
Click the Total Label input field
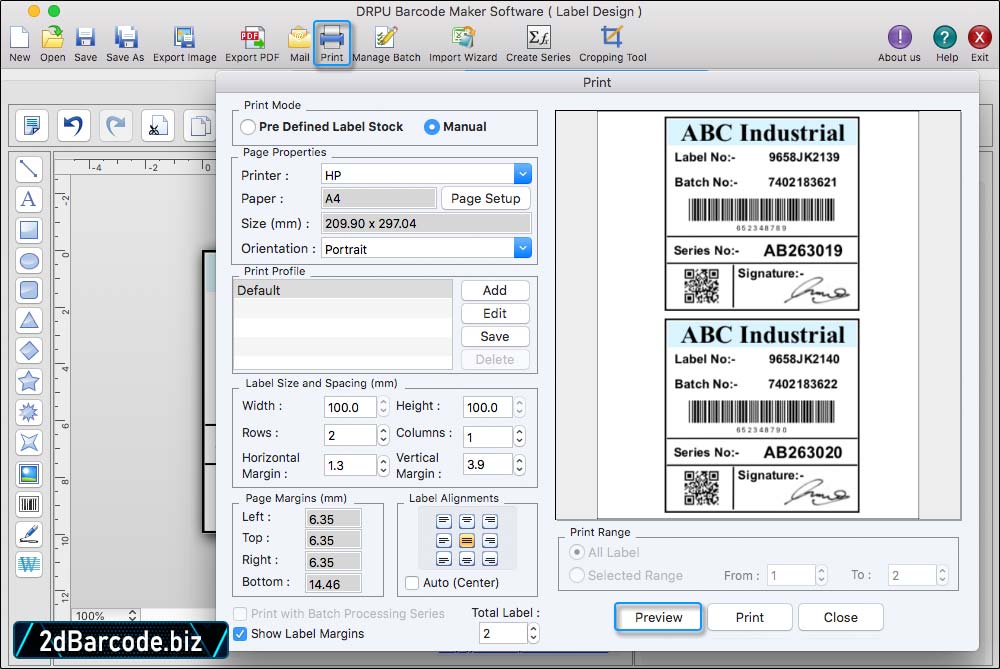tap(503, 633)
